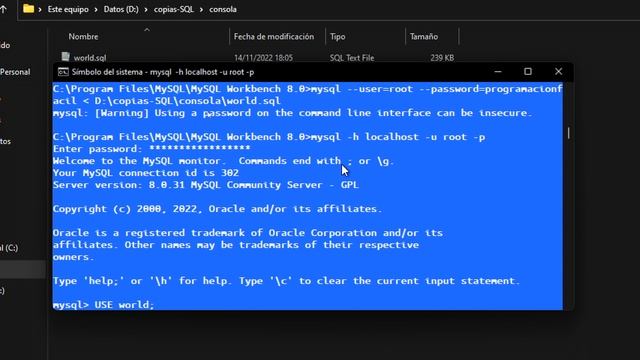This screenshot has width=640, height=360.
Task: Click "Type 'help;' or '\h'" console line
Action: coord(286,281)
